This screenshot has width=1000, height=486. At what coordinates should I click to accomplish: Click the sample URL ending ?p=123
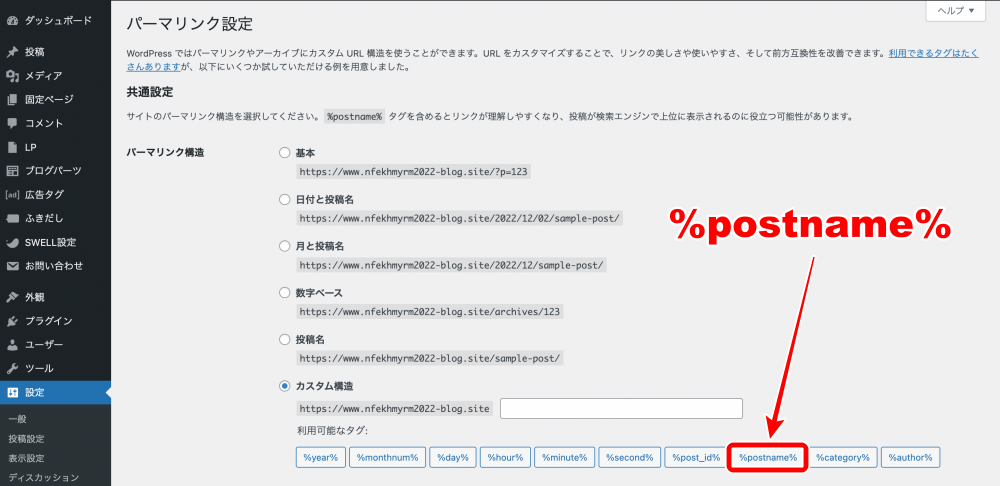[x=414, y=172]
